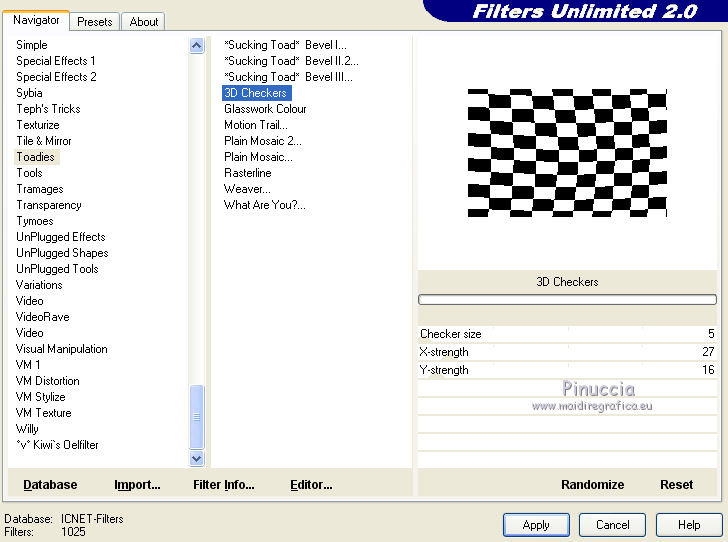
Task: Select UnPlugged Tools category
Action: pyautogui.click(x=57, y=269)
